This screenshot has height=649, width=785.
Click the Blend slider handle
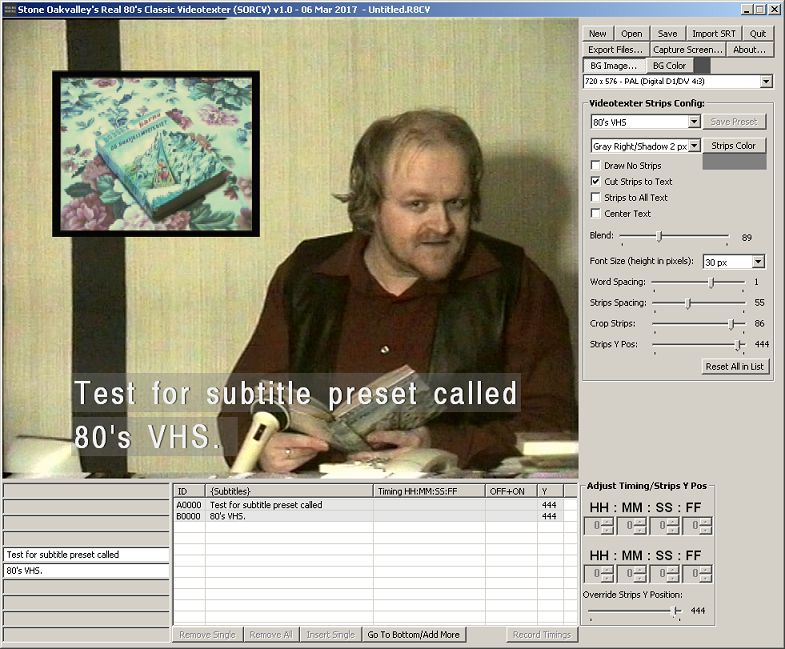pyautogui.click(x=659, y=237)
